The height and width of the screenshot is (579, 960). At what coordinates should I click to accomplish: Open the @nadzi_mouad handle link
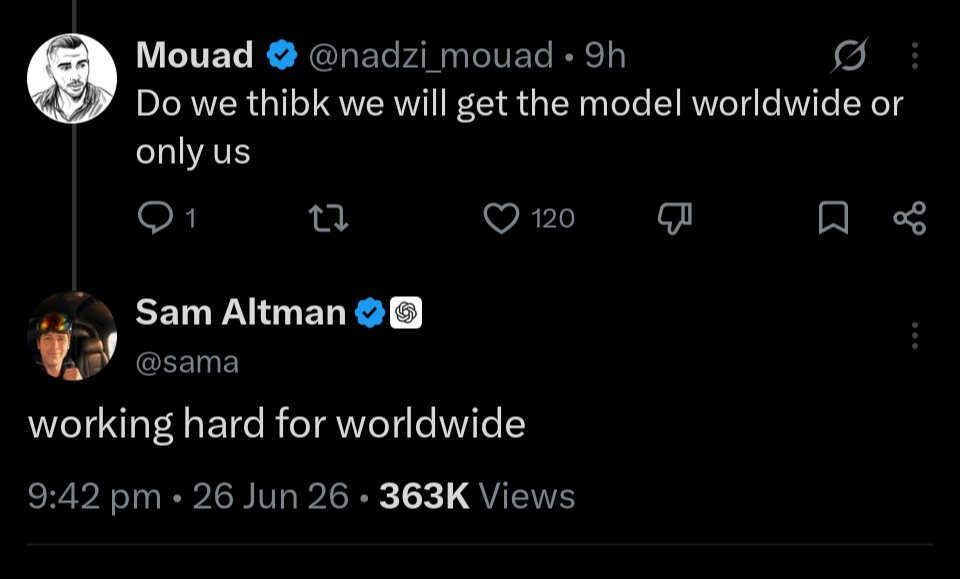[x=430, y=56]
